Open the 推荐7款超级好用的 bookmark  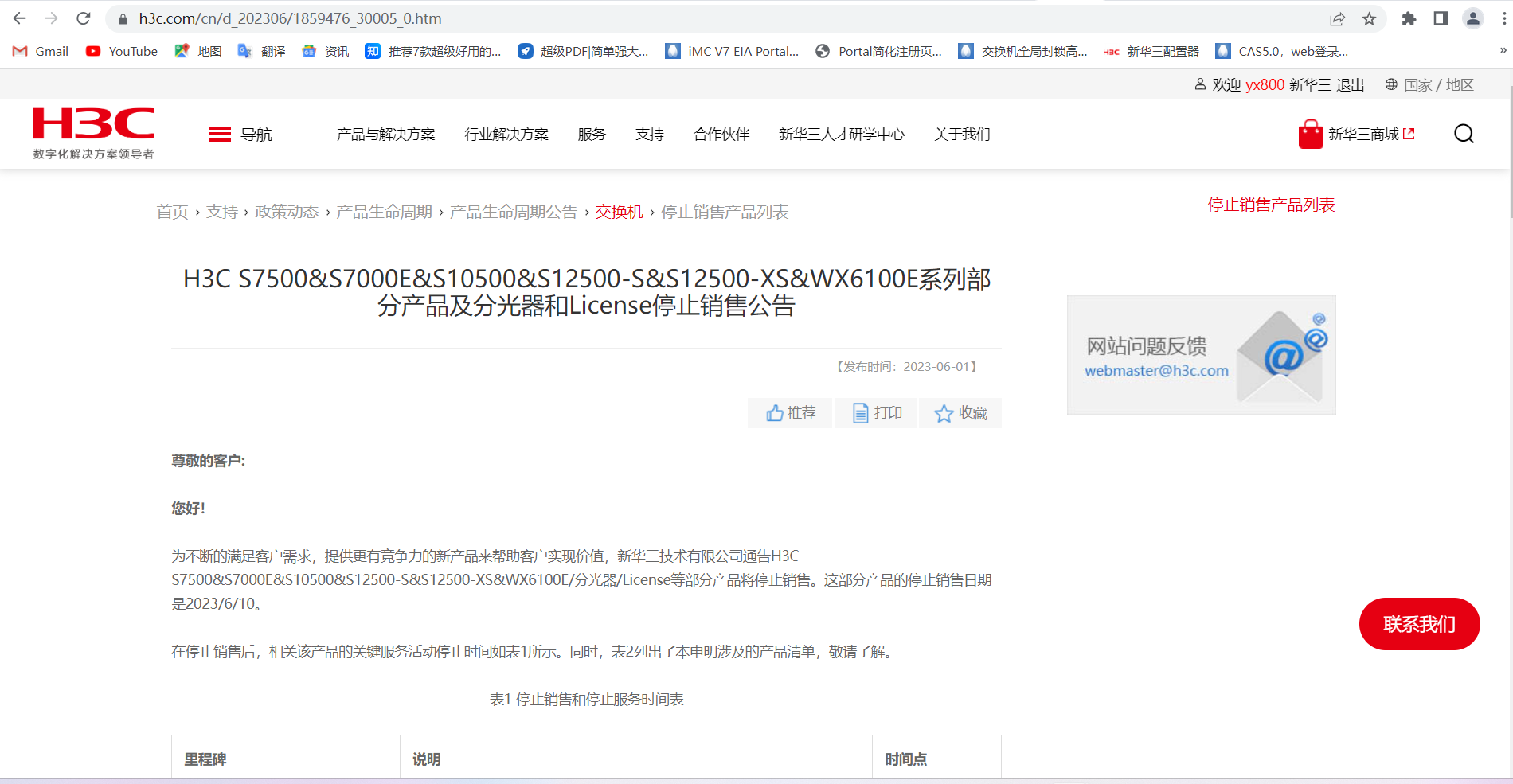[433, 51]
